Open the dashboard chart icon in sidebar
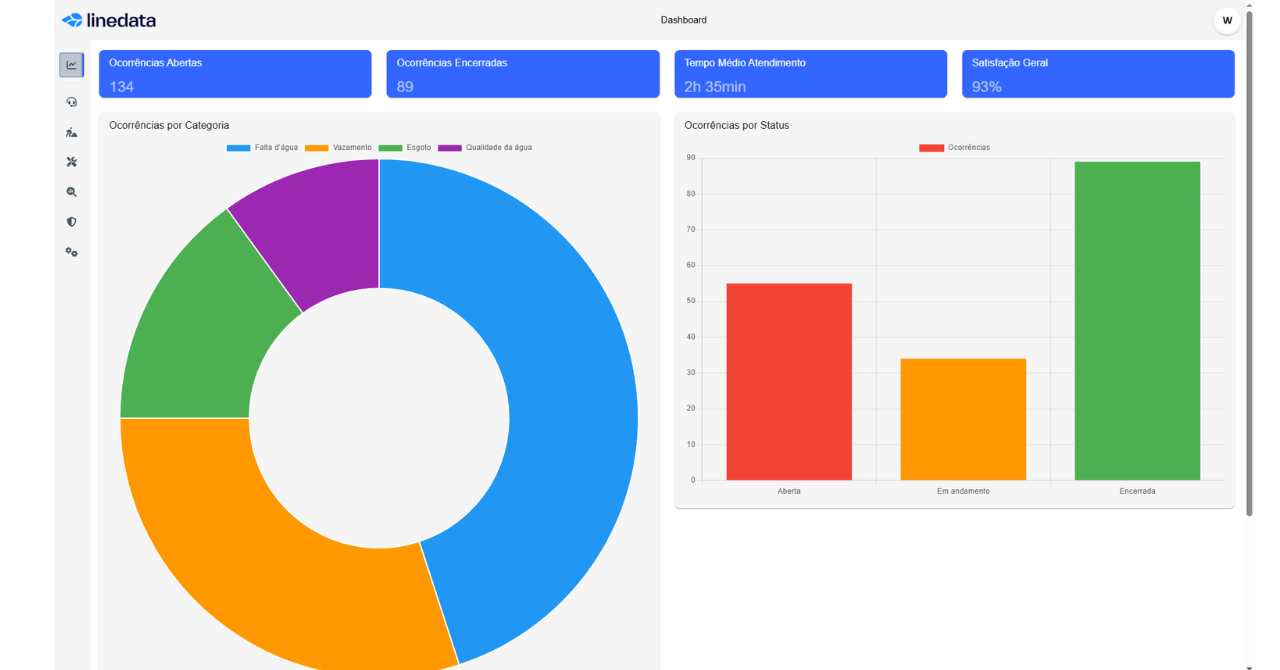The image size is (1280, 670). (x=71, y=65)
